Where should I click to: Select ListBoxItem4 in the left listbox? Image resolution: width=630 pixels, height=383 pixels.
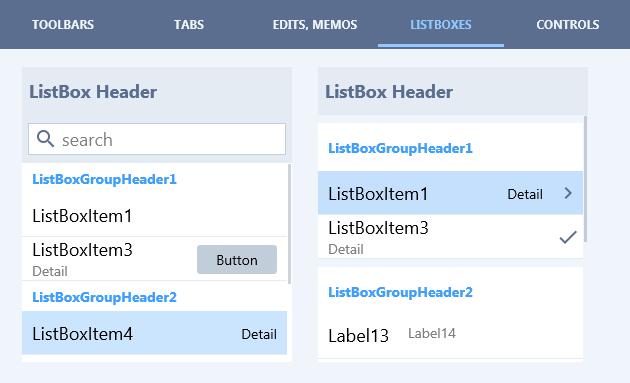[x=155, y=333]
